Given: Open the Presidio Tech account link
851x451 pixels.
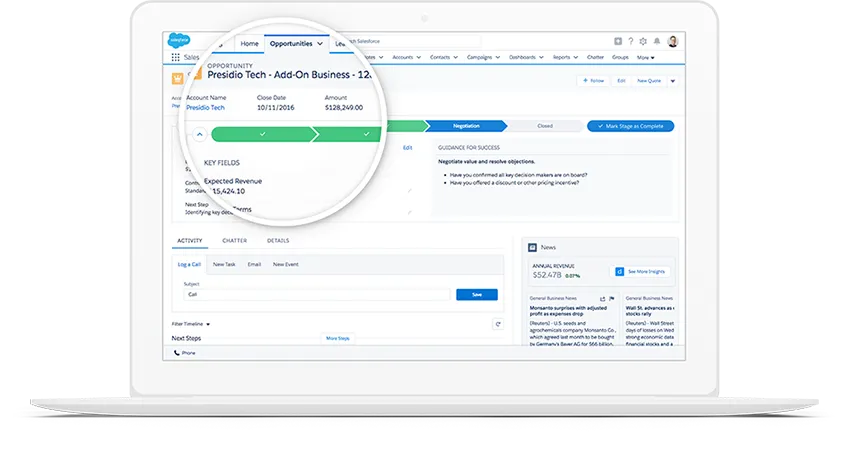Looking at the screenshot, I should 205,107.
